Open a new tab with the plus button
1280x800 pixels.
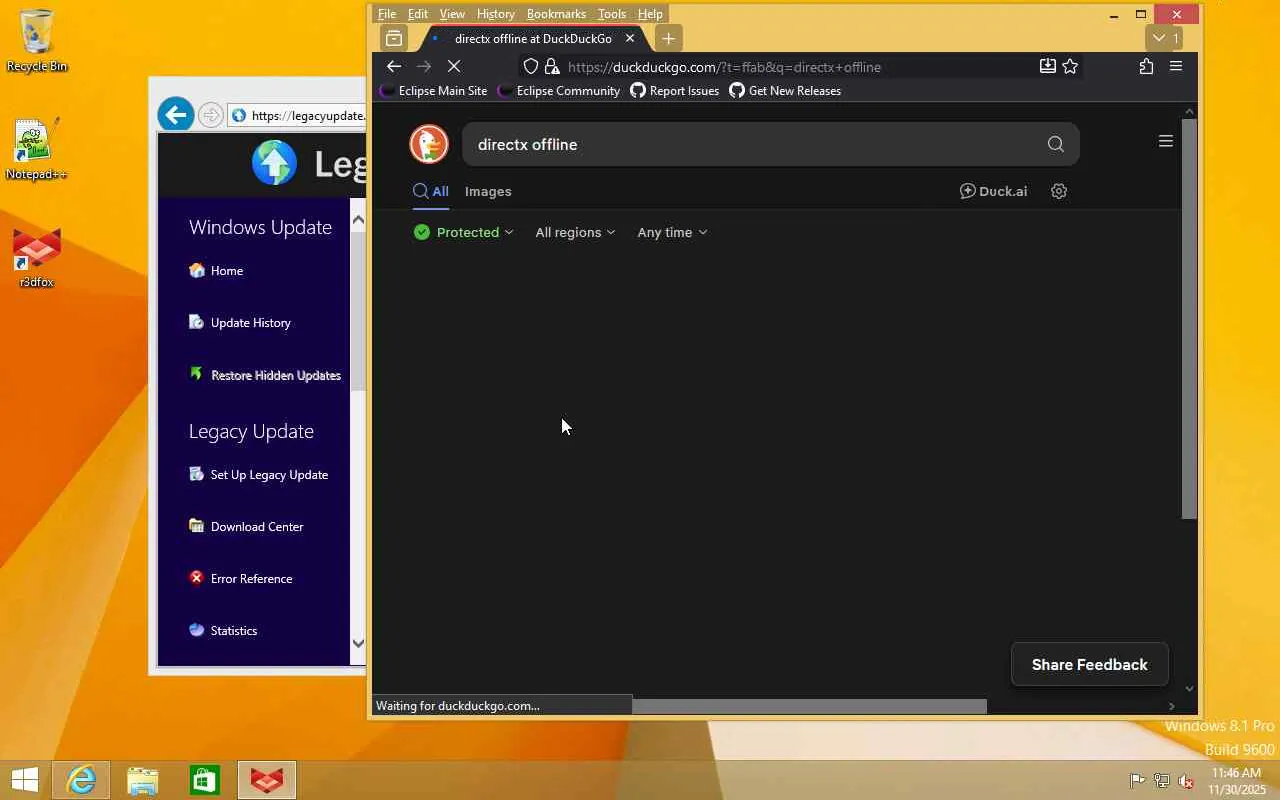[x=668, y=38]
